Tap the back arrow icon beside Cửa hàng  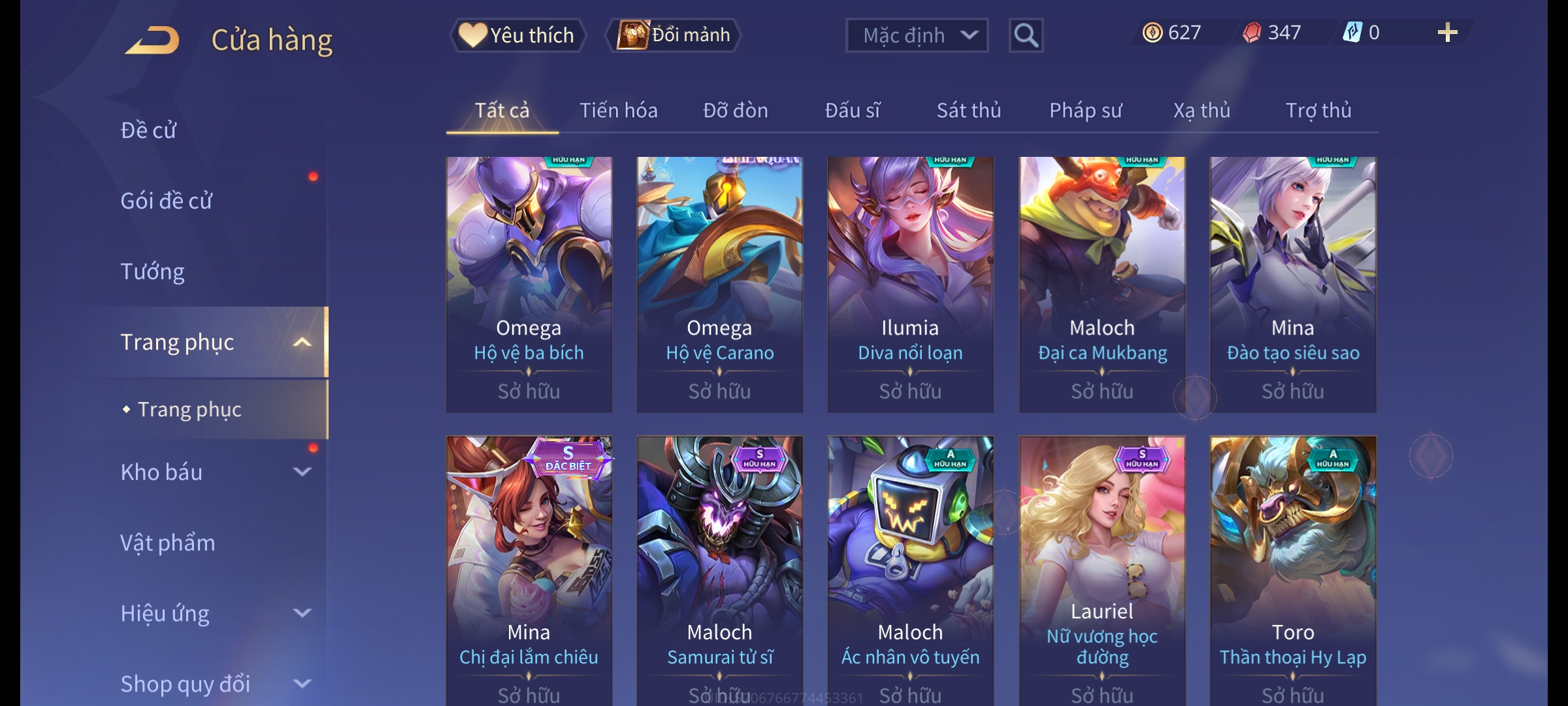(153, 40)
